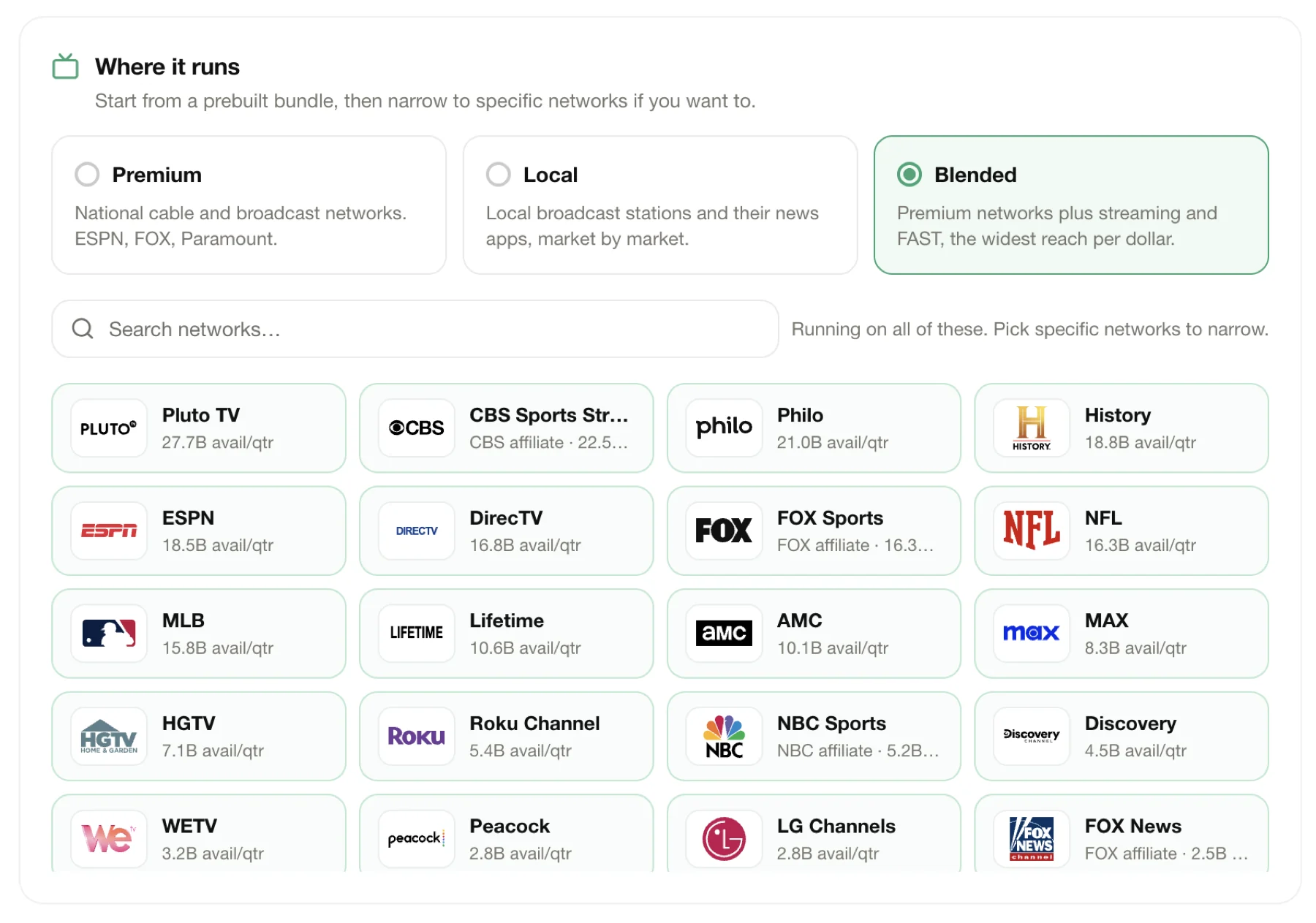The width and height of the screenshot is (1316, 923).
Task: Click the HGTV logo icon
Action: tap(109, 737)
